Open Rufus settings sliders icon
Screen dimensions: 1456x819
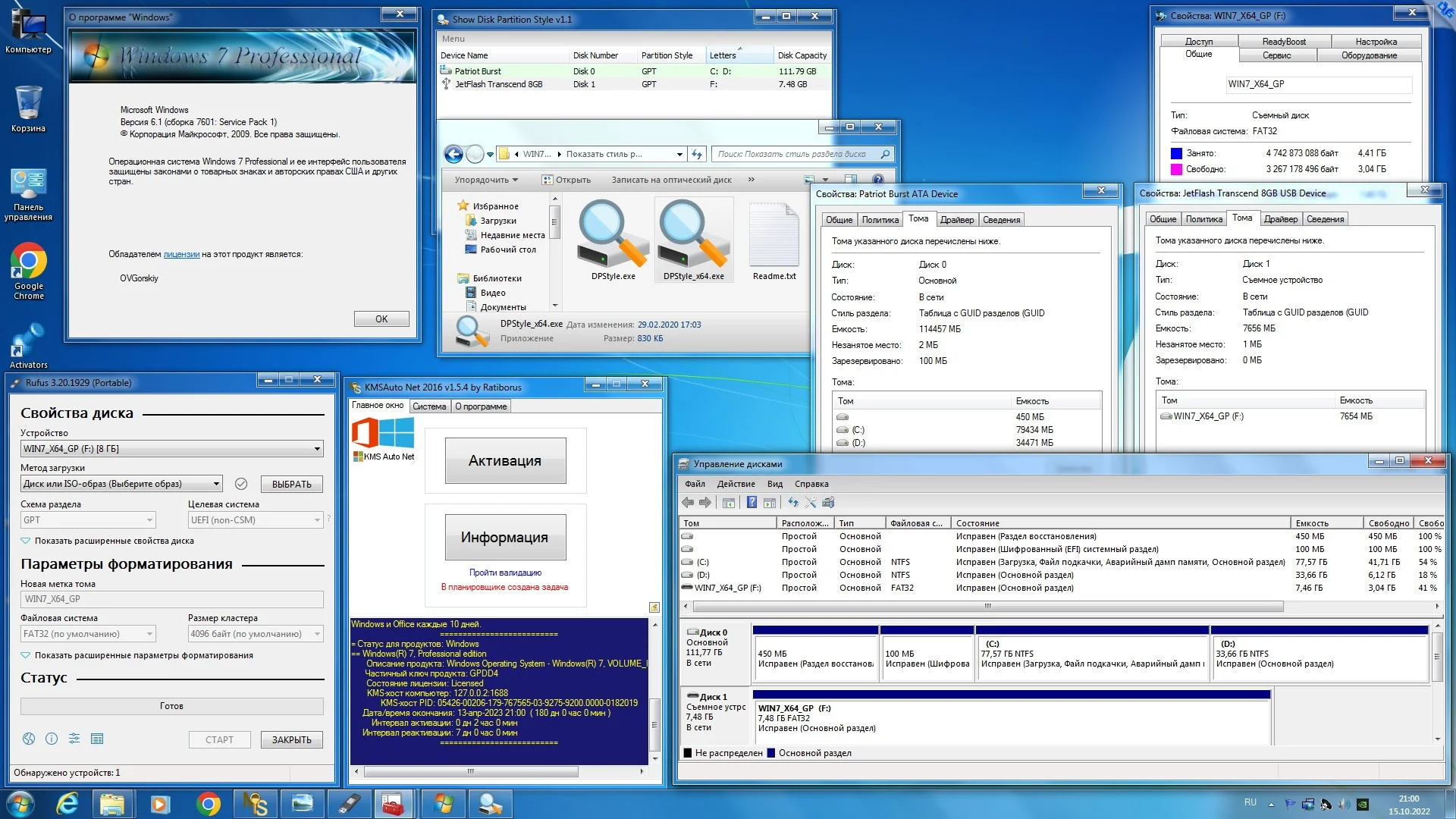(74, 739)
